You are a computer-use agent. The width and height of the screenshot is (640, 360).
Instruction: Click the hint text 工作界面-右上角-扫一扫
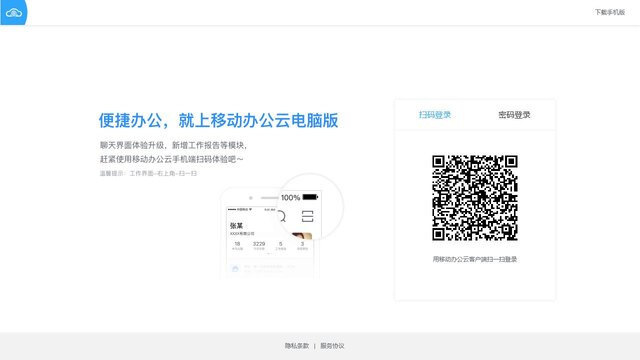coord(163,173)
